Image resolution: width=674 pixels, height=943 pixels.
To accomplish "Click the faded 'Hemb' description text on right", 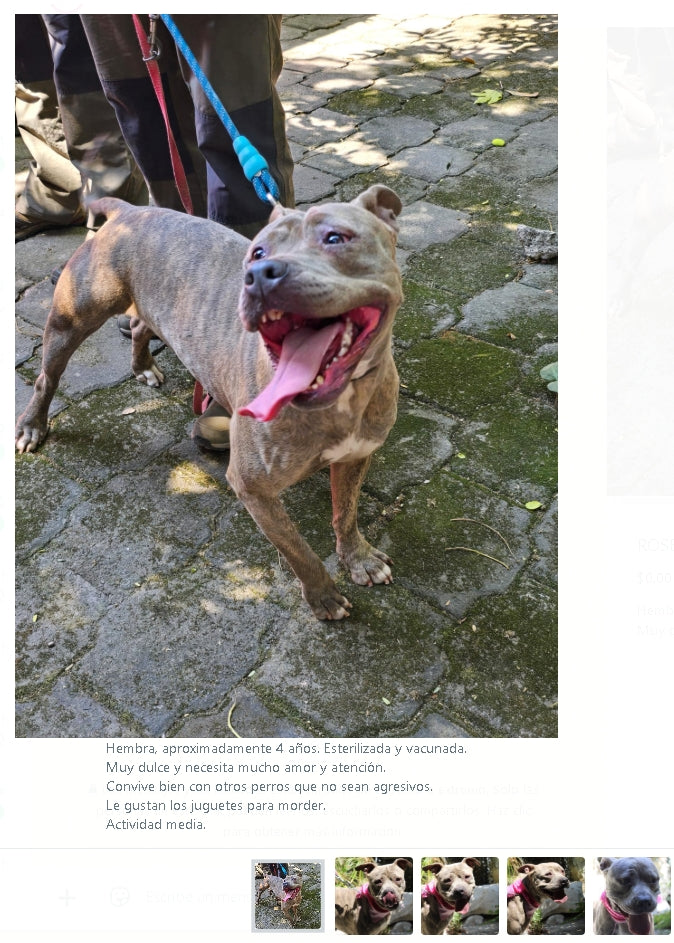I will [x=655, y=611].
